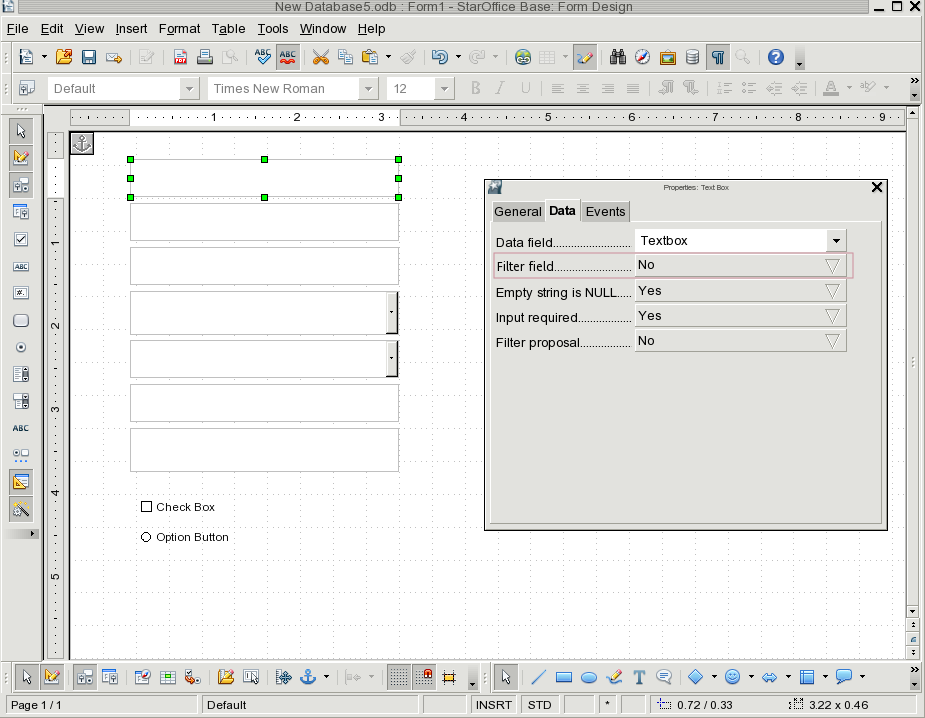Viewport: 925px width, 718px height.
Task: Select the Ellipse drawing tool
Action: click(589, 678)
